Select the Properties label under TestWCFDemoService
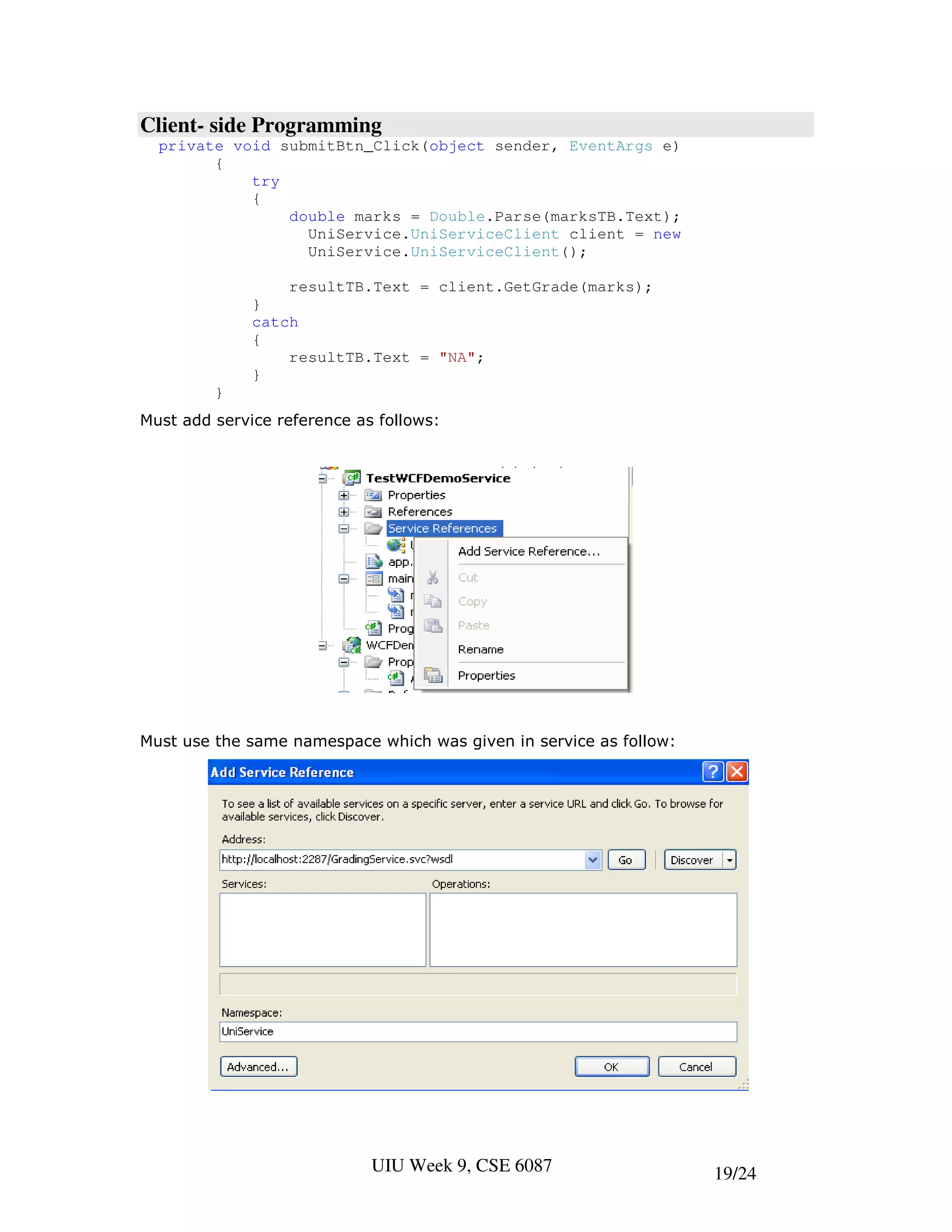 [417, 495]
